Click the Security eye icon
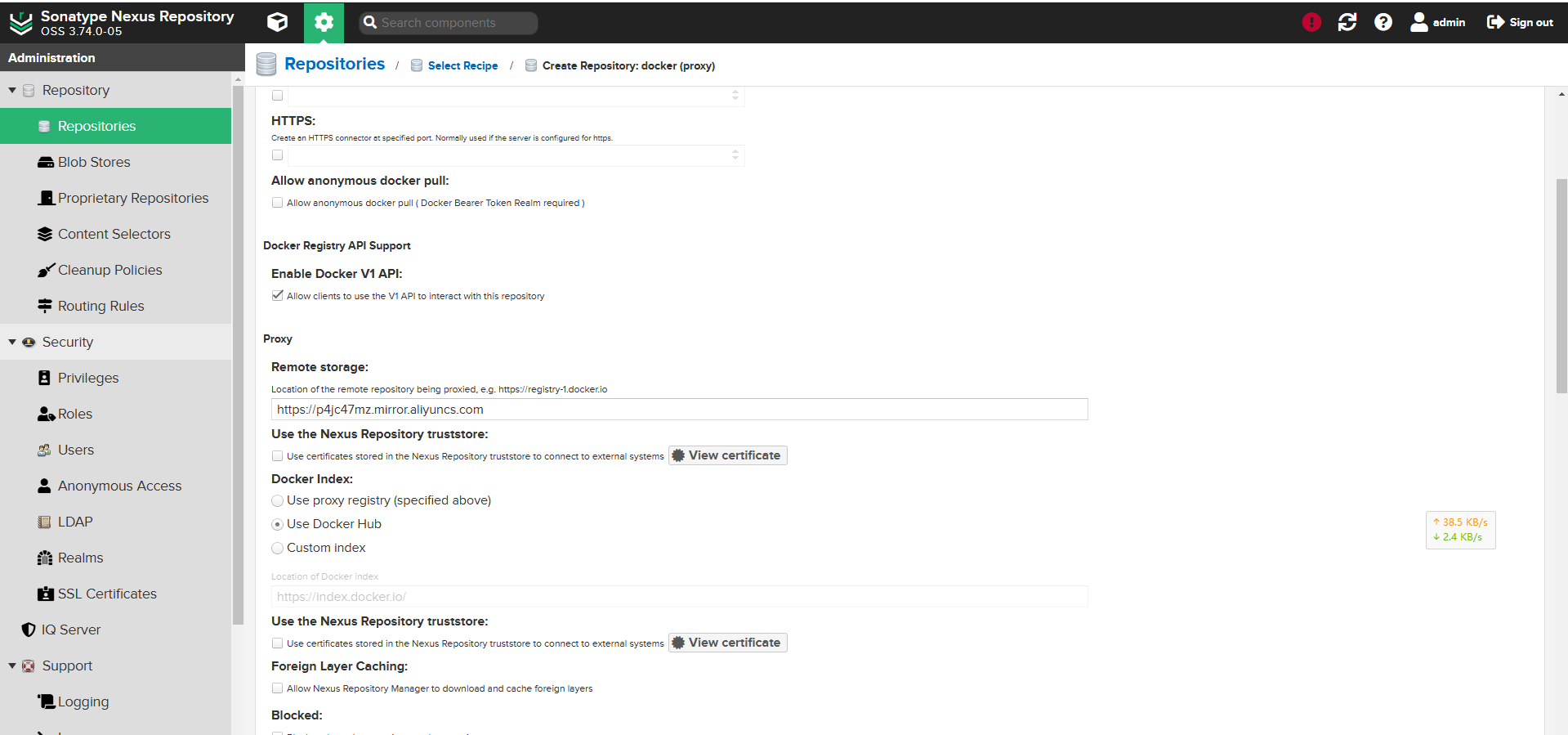 click(x=29, y=342)
